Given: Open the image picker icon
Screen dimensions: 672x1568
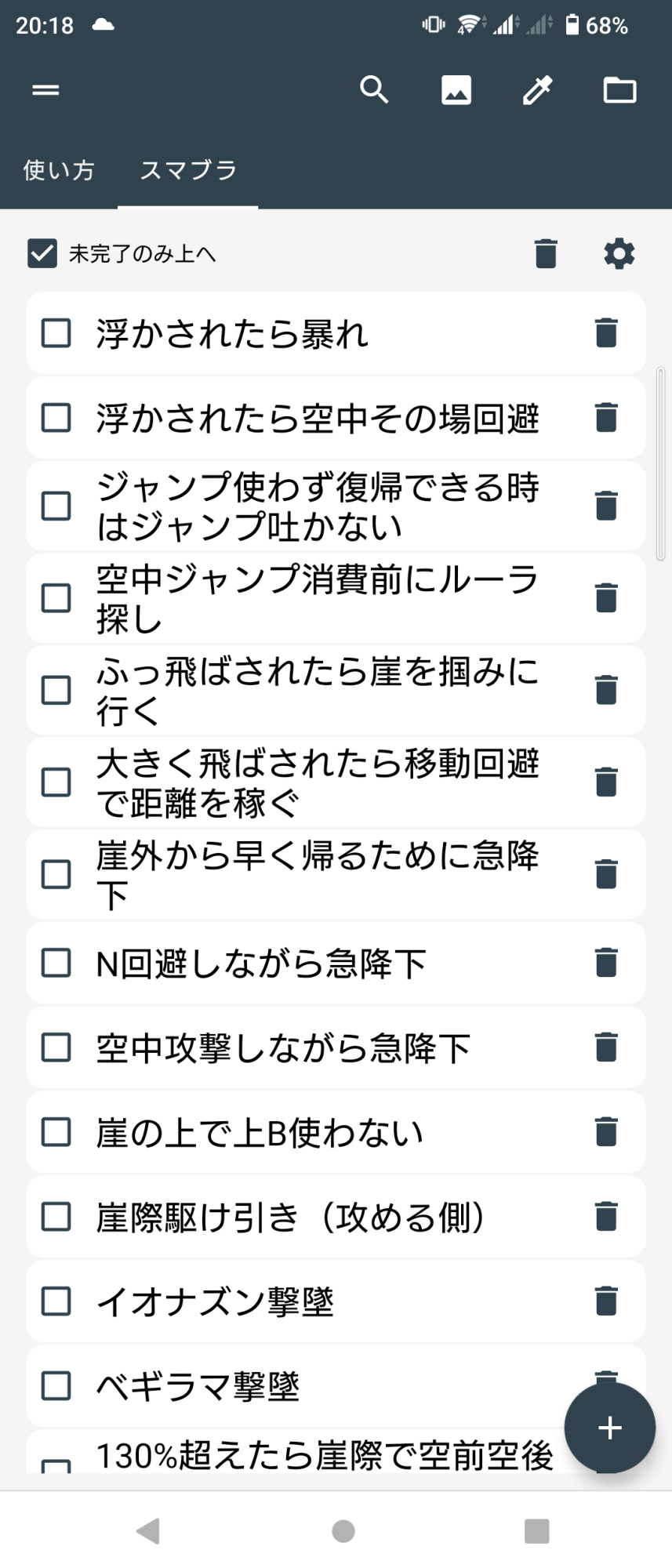Looking at the screenshot, I should [x=456, y=90].
